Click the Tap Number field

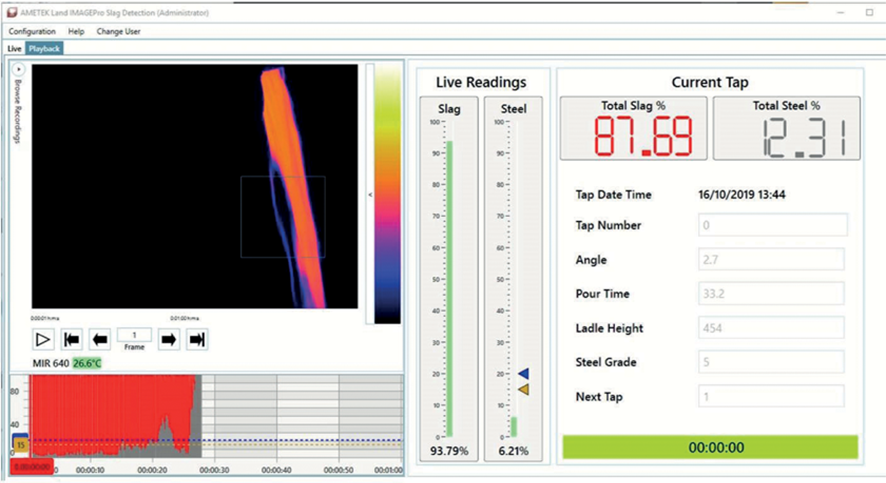[771, 225]
